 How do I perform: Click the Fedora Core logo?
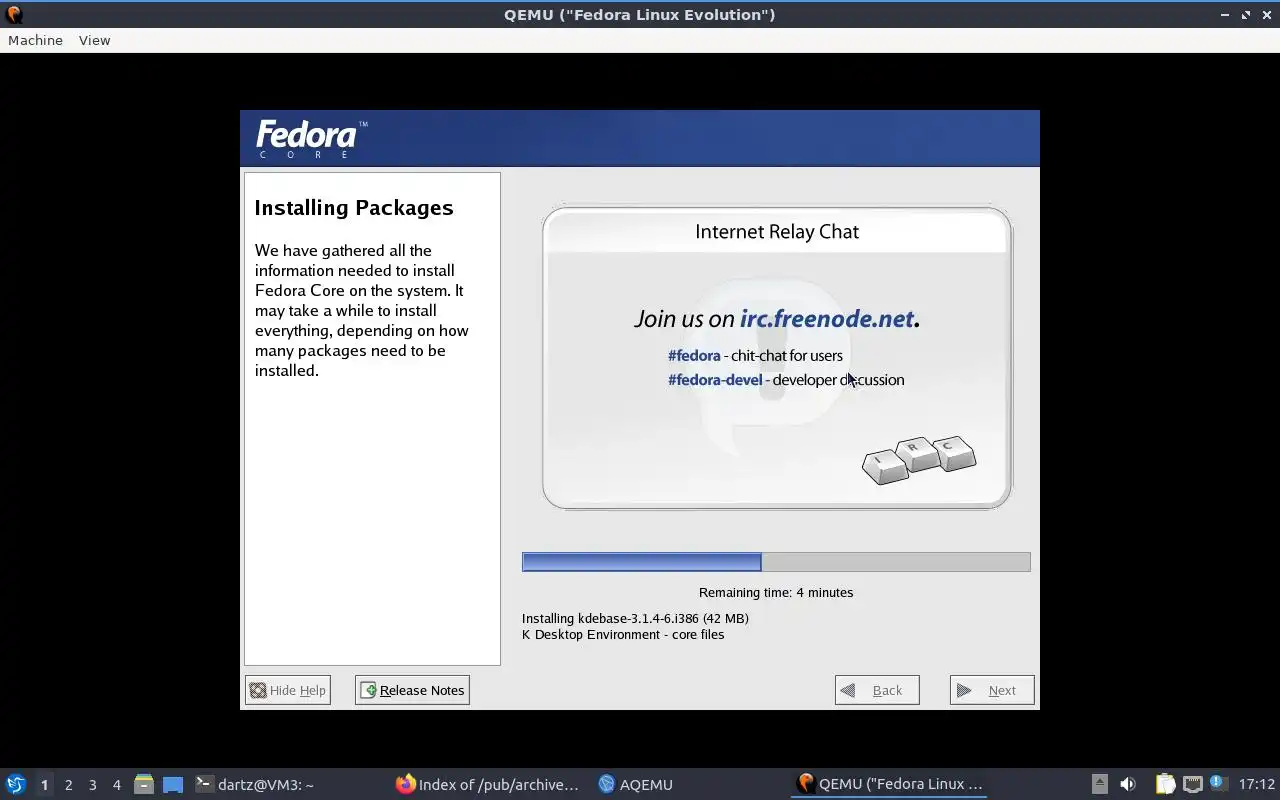point(311,139)
